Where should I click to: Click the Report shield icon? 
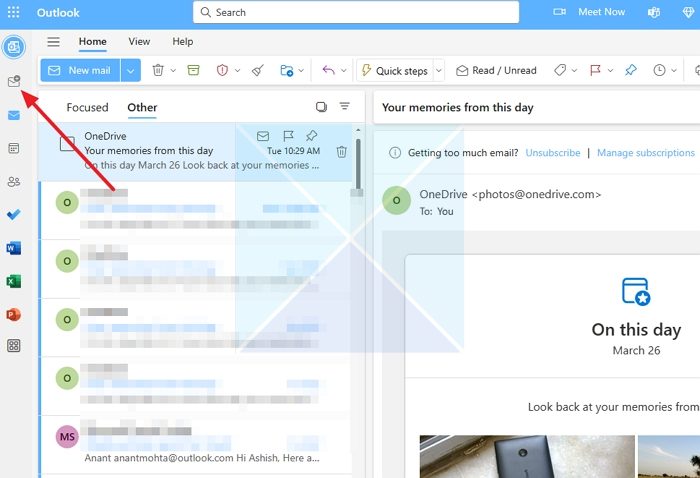click(x=222, y=70)
